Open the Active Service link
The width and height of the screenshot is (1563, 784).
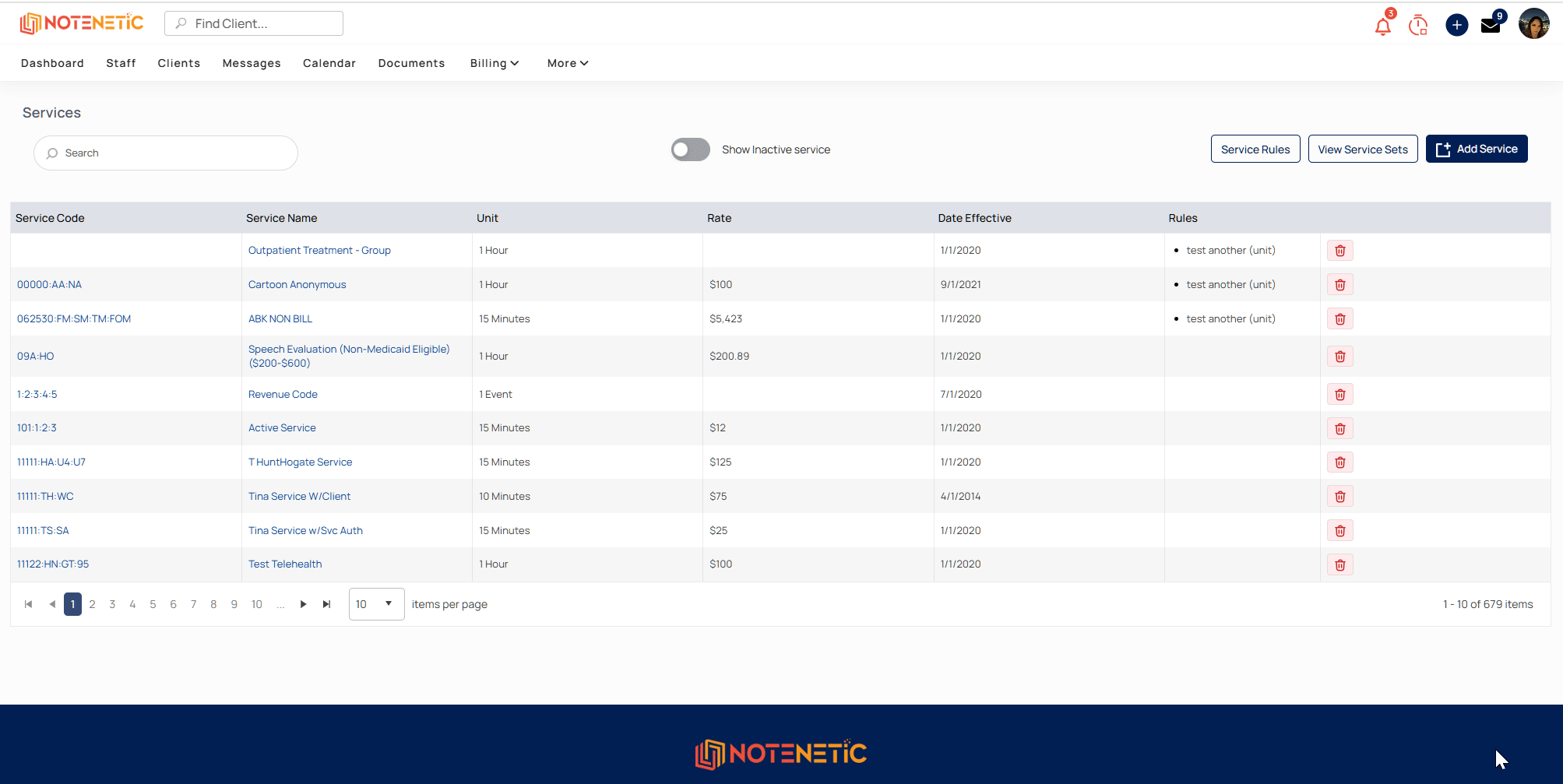[282, 428]
